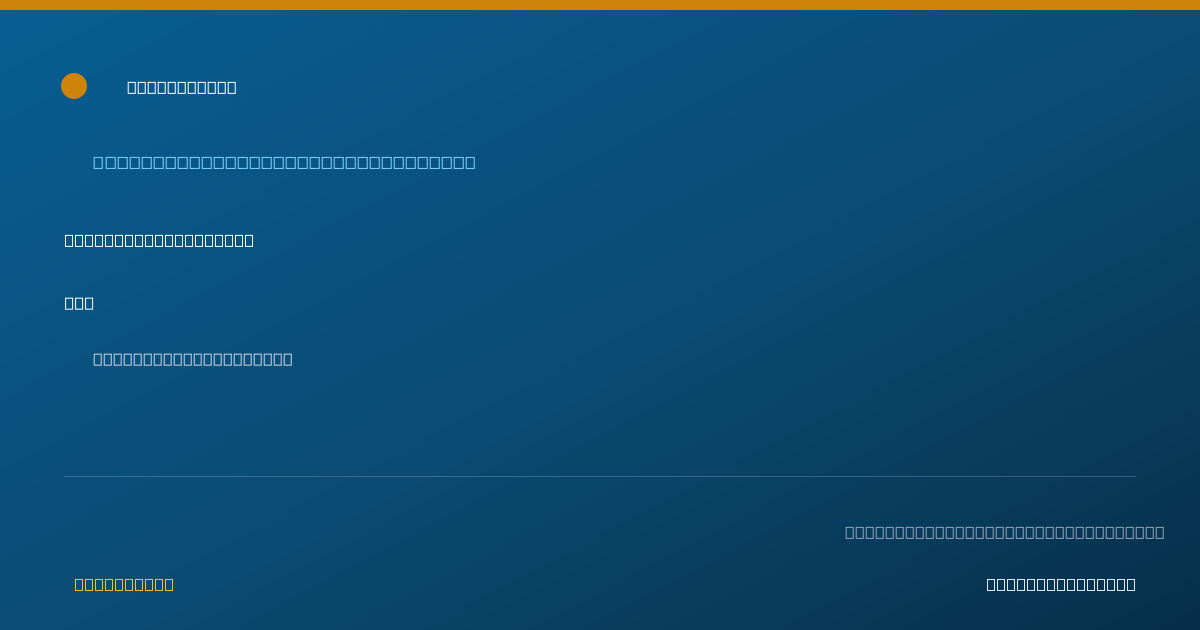Open the orange footer text link
This screenshot has width=1200, height=630.
coord(124,584)
